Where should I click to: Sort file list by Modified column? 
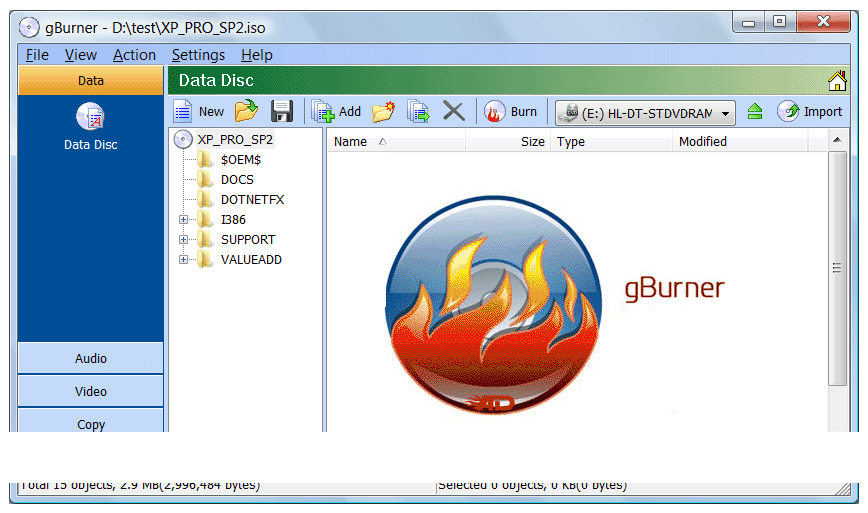740,142
